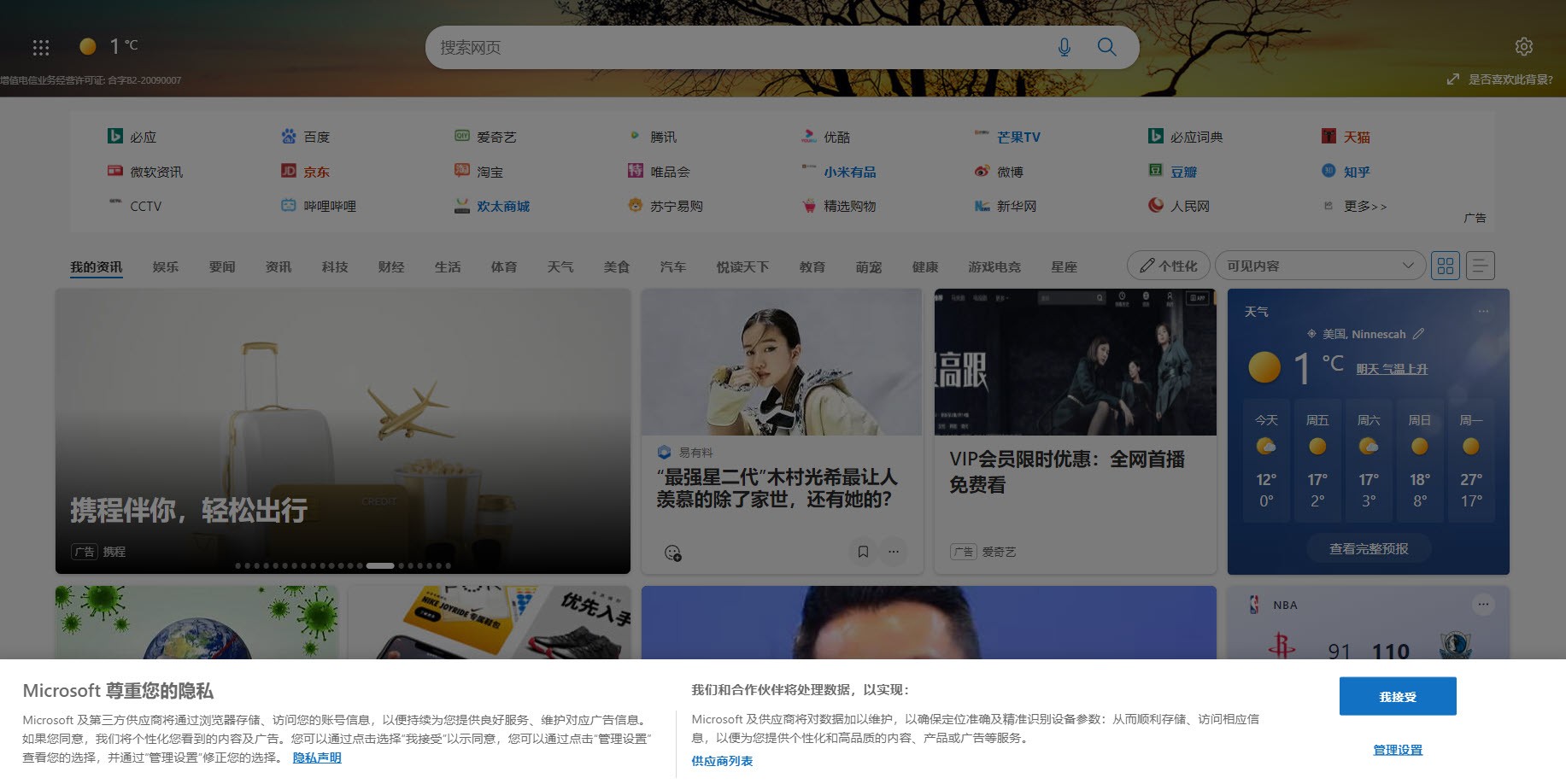Open the 星座 tab

[x=1064, y=267]
